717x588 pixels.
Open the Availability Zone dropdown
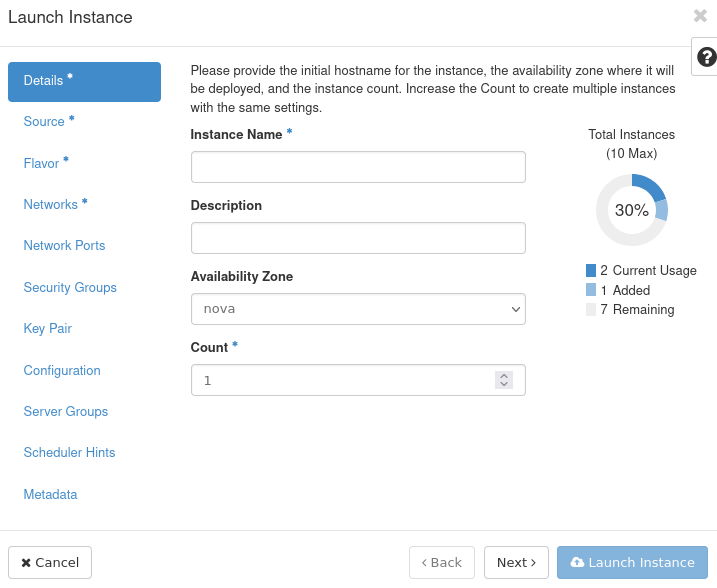click(x=358, y=309)
